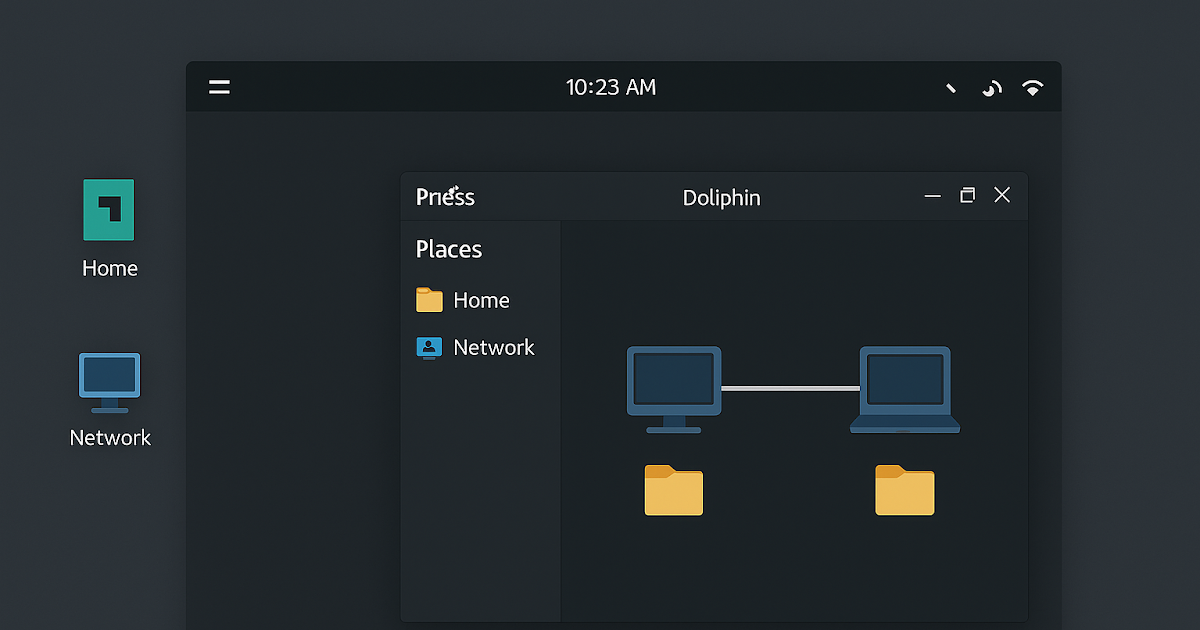The height and width of the screenshot is (630, 1200).
Task: Click the Places panel header
Action: coord(449,249)
